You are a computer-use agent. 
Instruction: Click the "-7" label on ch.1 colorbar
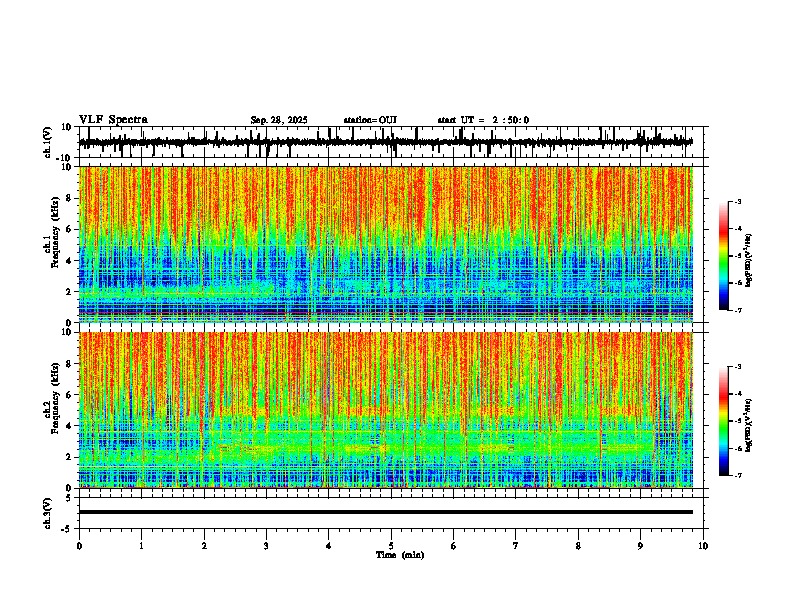738,310
